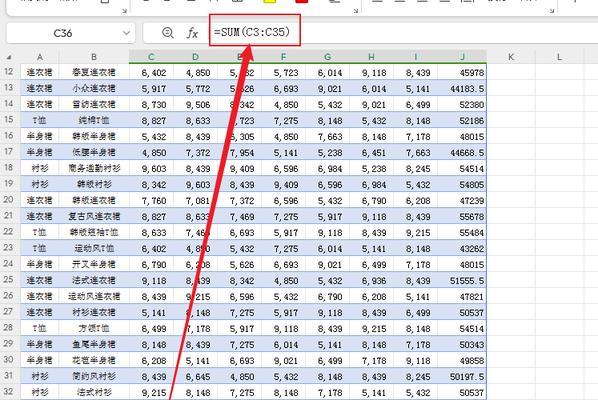Image resolution: width=598 pixels, height=400 pixels.
Task: Click product cell 小众连衣裙 in row 13
Action: click(x=94, y=88)
